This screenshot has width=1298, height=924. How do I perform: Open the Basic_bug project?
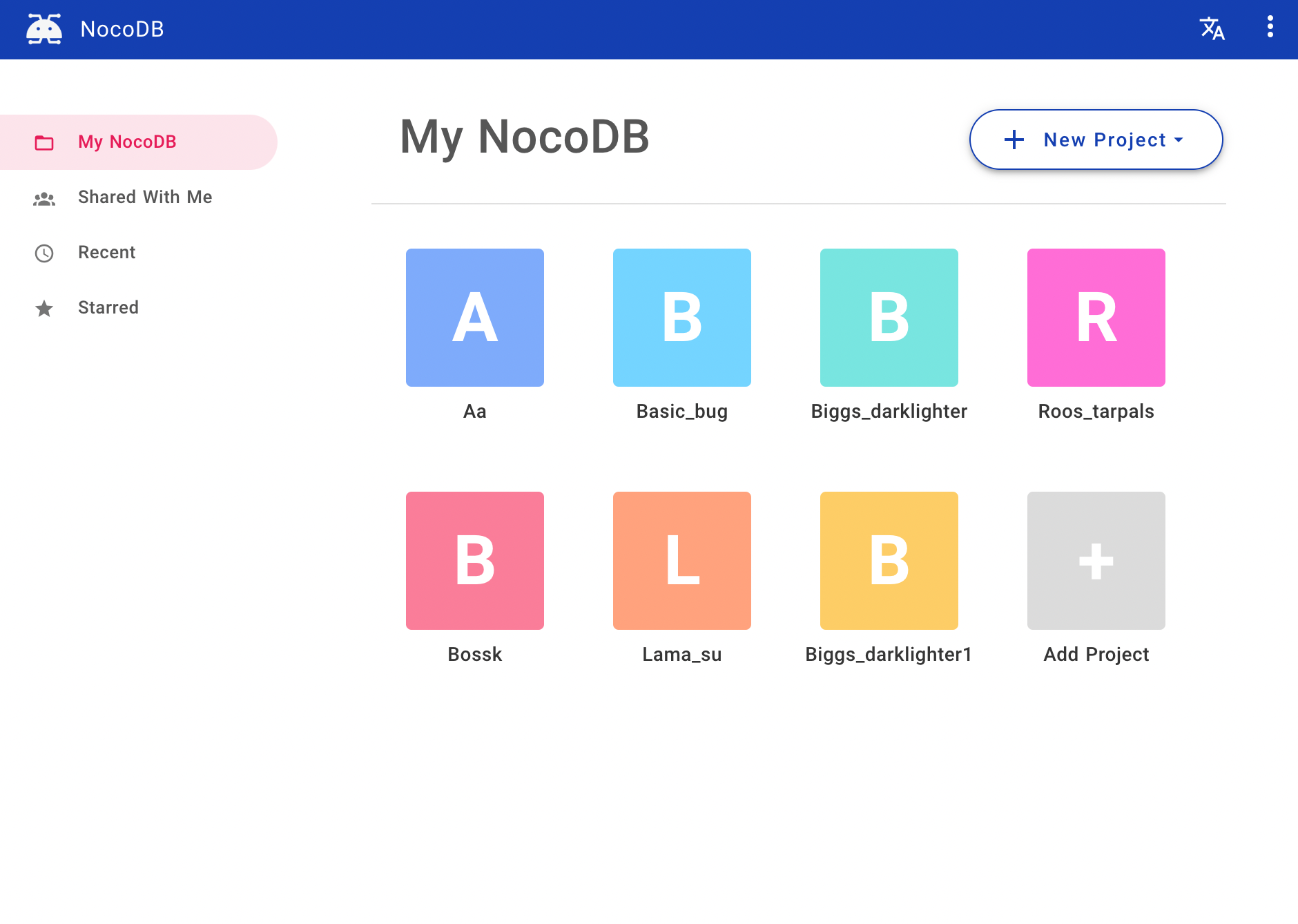(x=681, y=318)
